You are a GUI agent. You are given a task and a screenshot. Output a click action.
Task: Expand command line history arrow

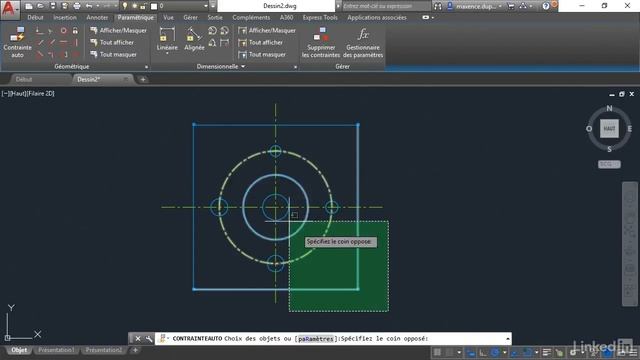[507, 338]
